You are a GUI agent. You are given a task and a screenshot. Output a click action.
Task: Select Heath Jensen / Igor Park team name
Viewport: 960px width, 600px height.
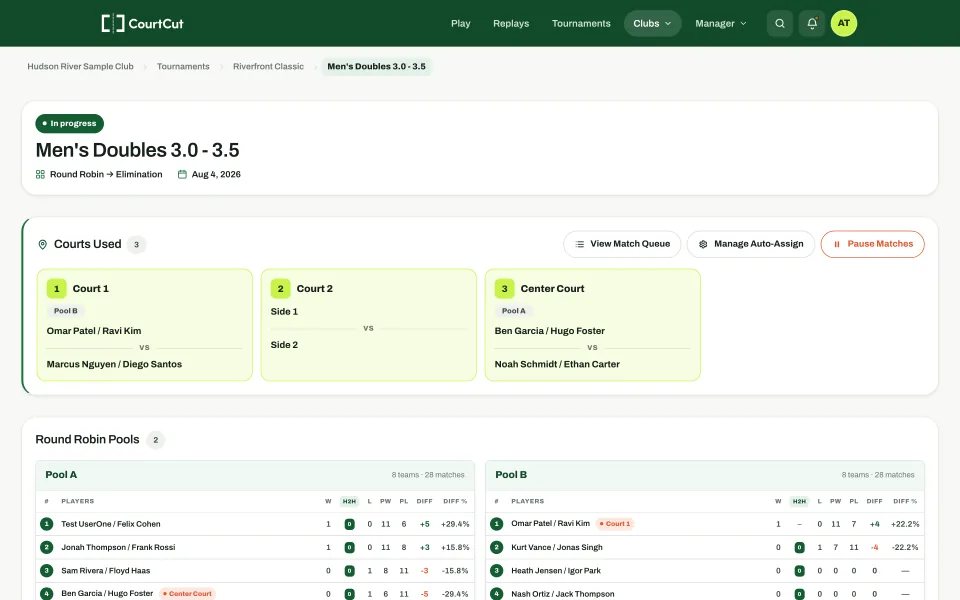click(x=556, y=571)
